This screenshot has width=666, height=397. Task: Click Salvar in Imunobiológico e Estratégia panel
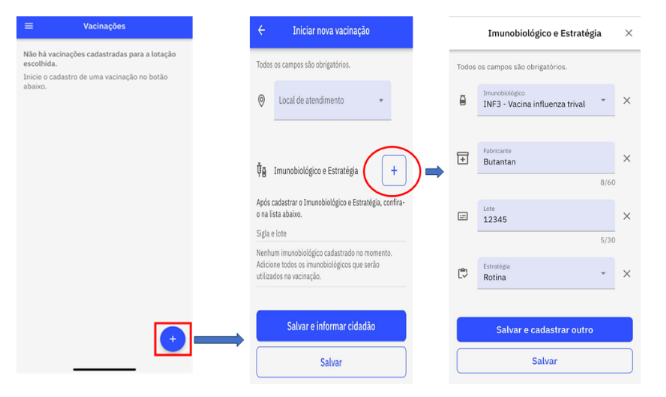[x=545, y=361]
